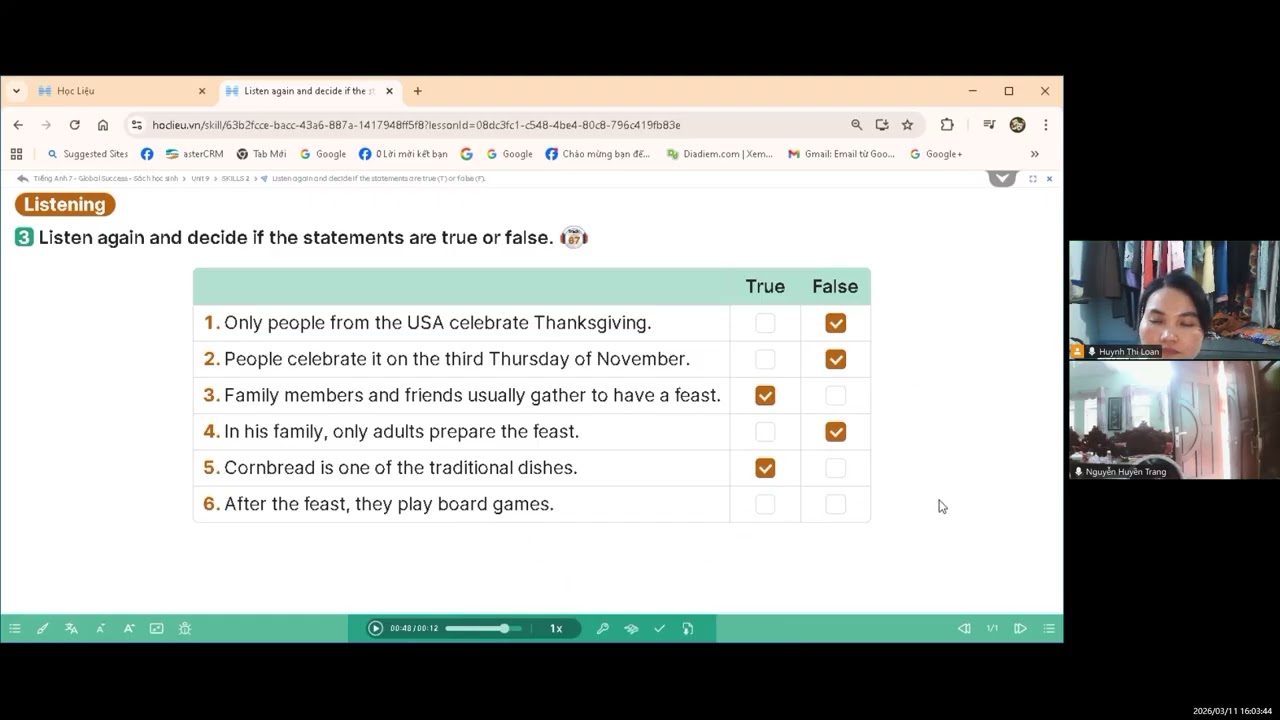
Task: Open a new tab with plus button
Action: tap(417, 91)
